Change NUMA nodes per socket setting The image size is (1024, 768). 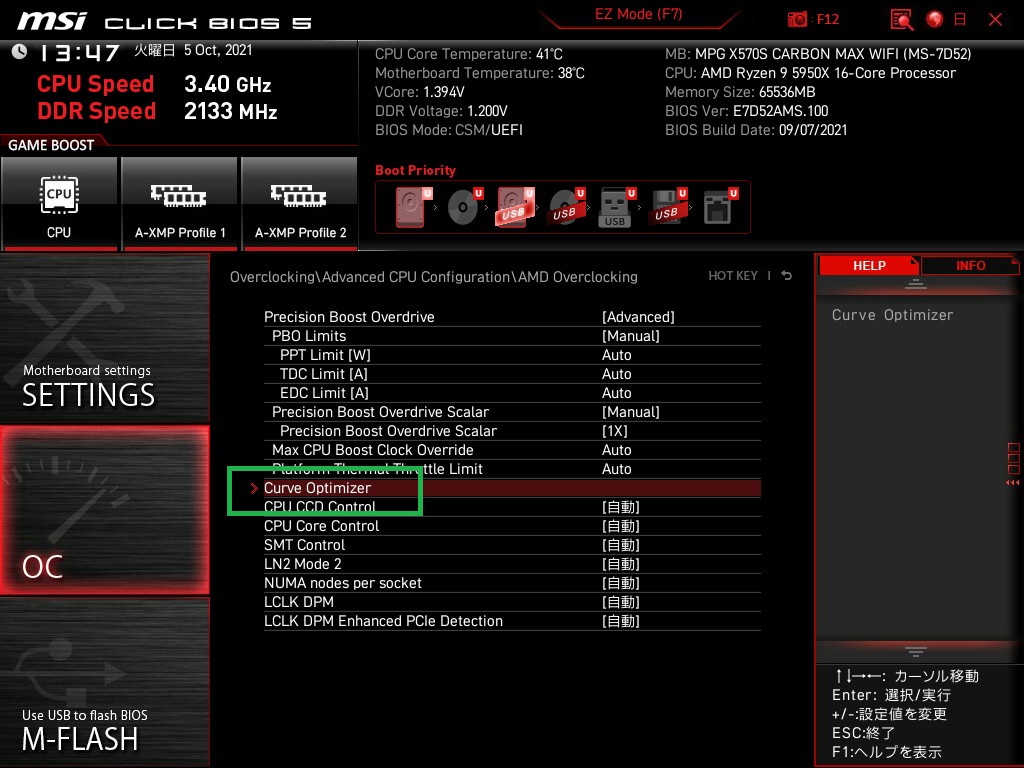pyautogui.click(x=512, y=583)
